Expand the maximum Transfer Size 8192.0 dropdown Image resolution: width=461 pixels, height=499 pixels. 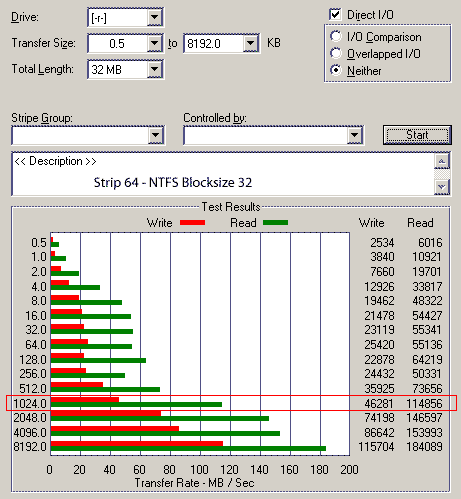click(x=250, y=43)
